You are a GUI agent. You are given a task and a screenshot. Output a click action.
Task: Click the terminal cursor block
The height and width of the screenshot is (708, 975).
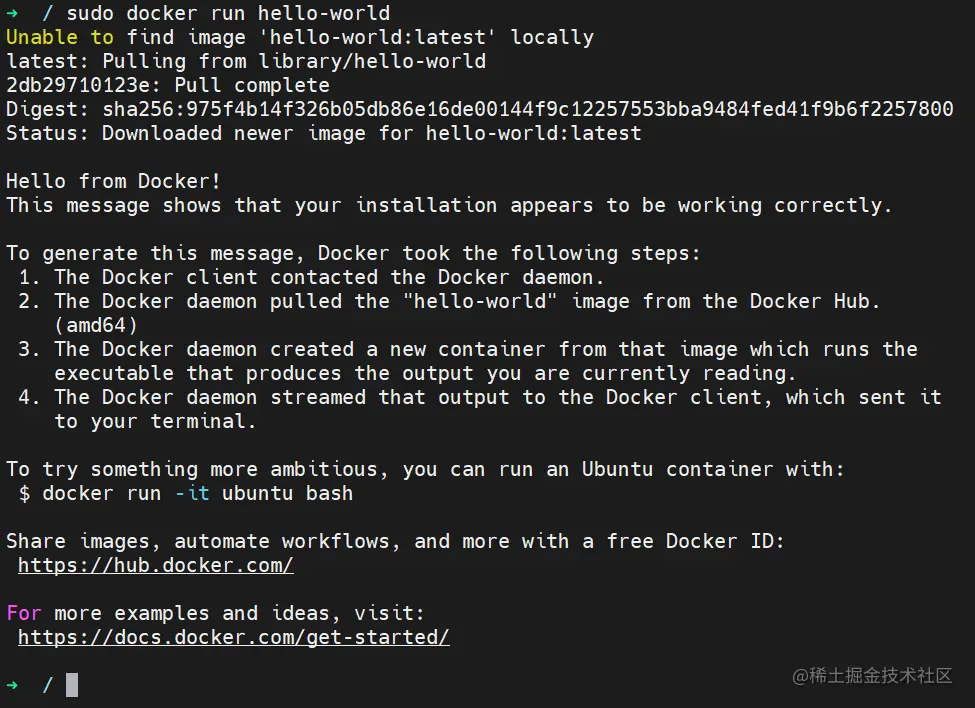pyautogui.click(x=72, y=685)
